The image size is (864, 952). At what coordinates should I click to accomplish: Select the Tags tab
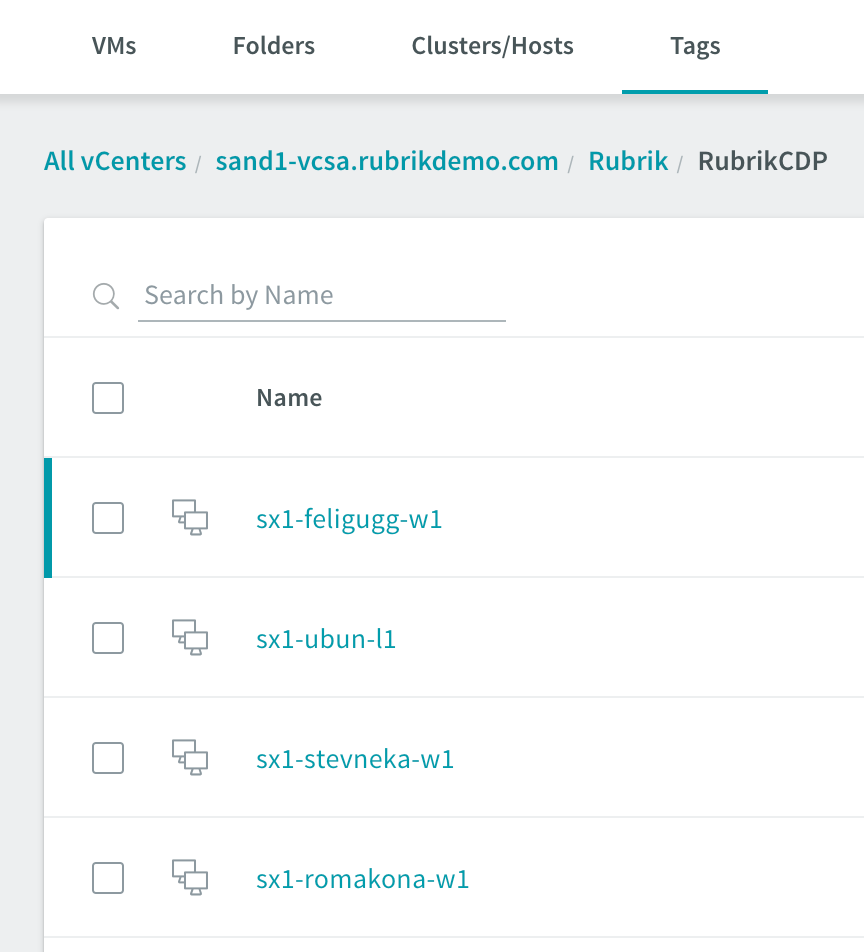(x=695, y=46)
